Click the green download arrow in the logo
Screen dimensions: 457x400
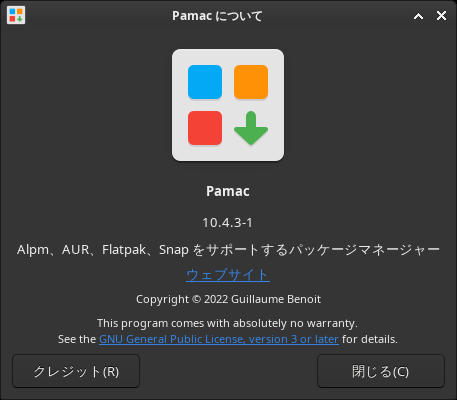(251, 128)
